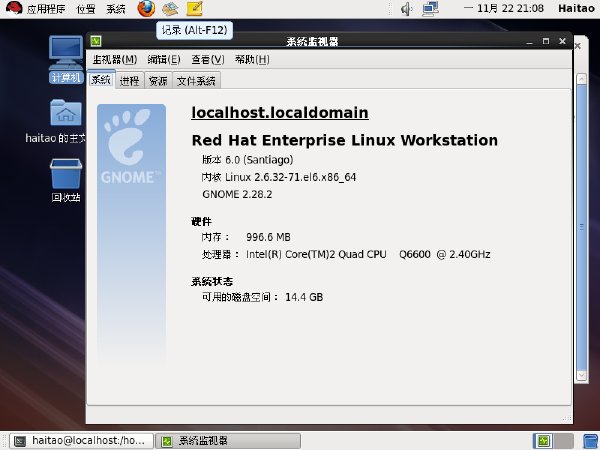Close the window behind System Monitor
This screenshot has width=600, height=450.
578,46
